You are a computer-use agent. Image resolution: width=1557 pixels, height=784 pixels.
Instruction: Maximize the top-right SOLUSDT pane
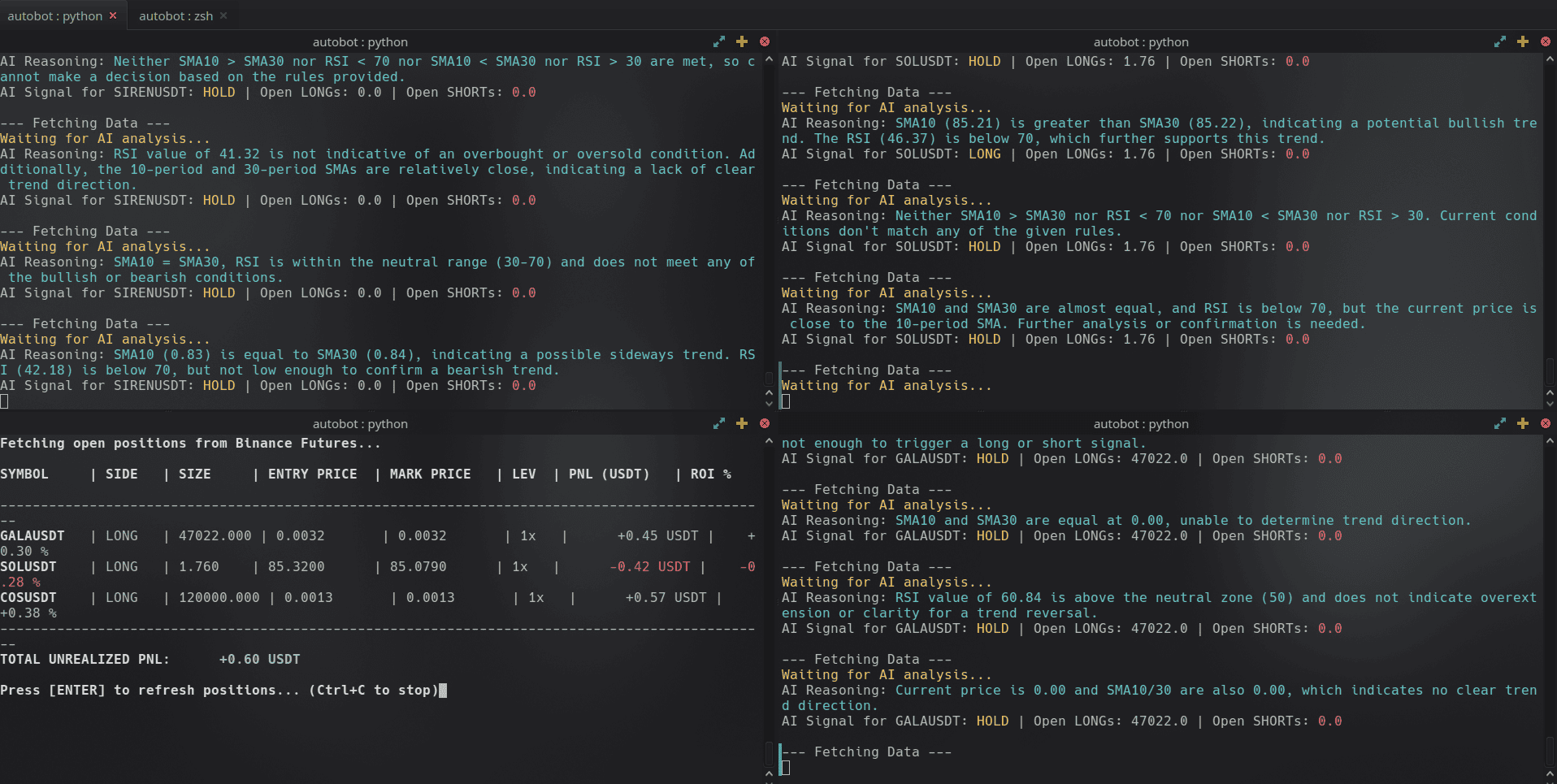[1500, 41]
